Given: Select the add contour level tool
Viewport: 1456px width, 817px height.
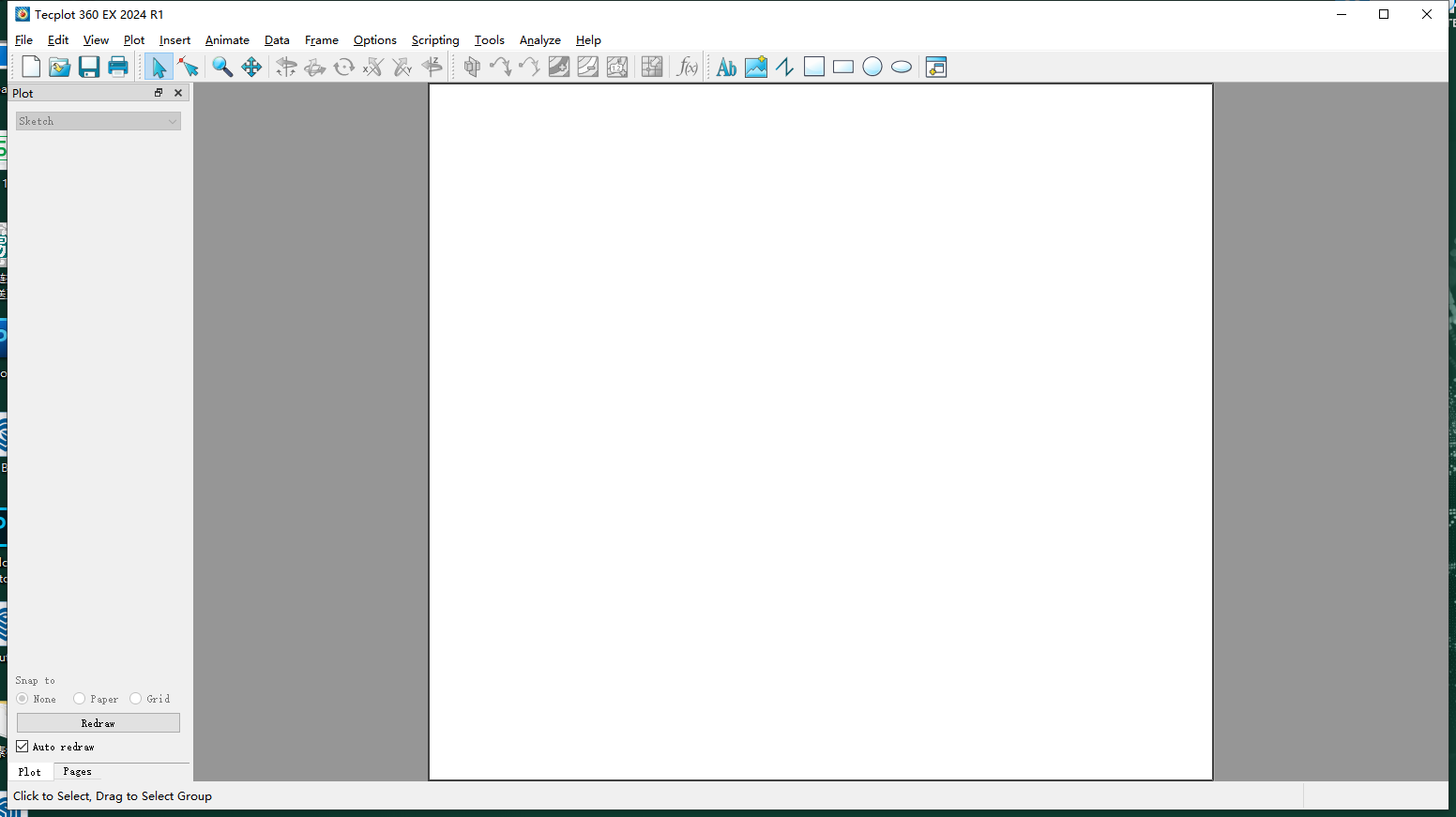Looking at the screenshot, I should pyautogui.click(x=559, y=67).
